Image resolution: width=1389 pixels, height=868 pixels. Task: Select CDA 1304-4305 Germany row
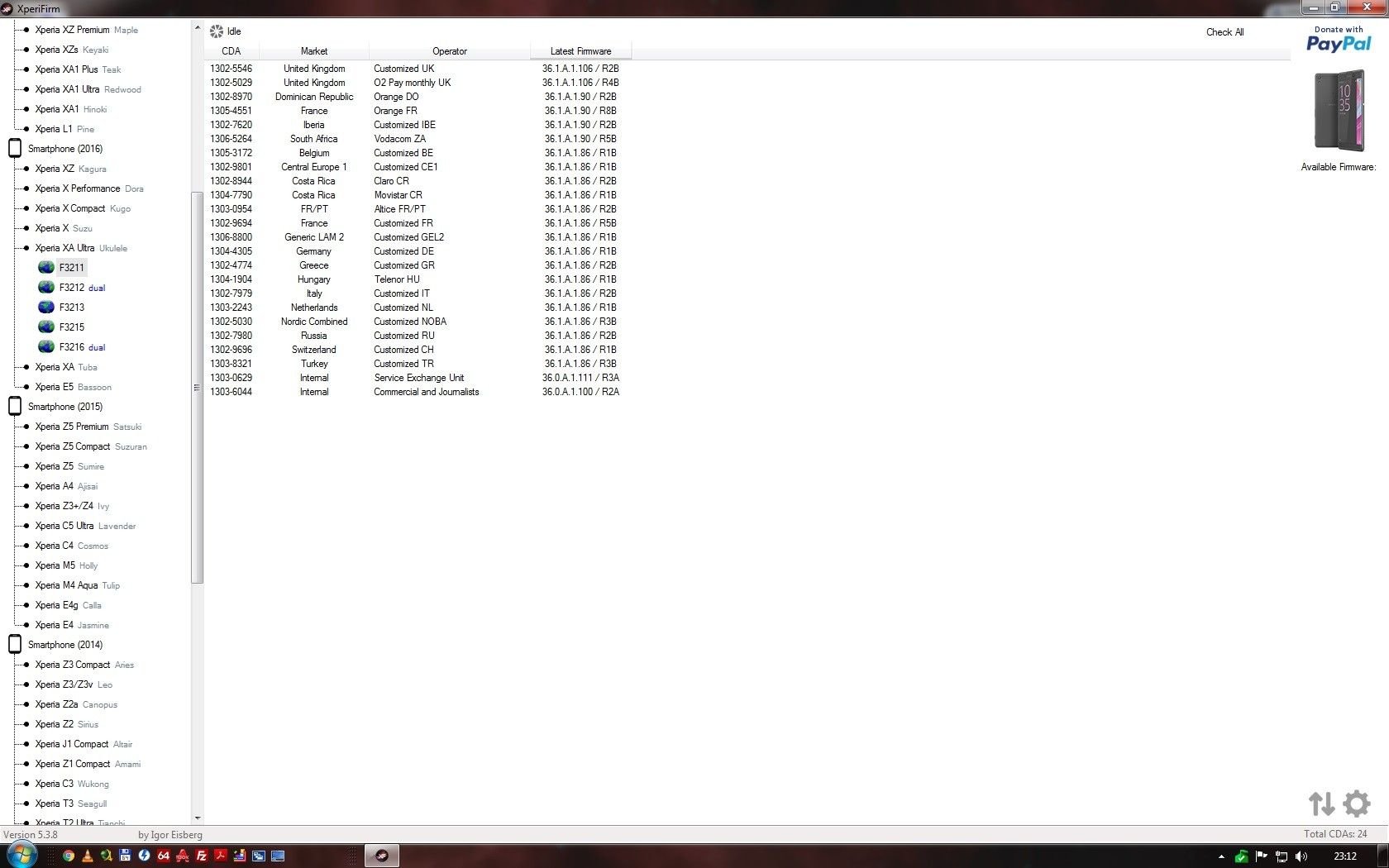pos(418,251)
